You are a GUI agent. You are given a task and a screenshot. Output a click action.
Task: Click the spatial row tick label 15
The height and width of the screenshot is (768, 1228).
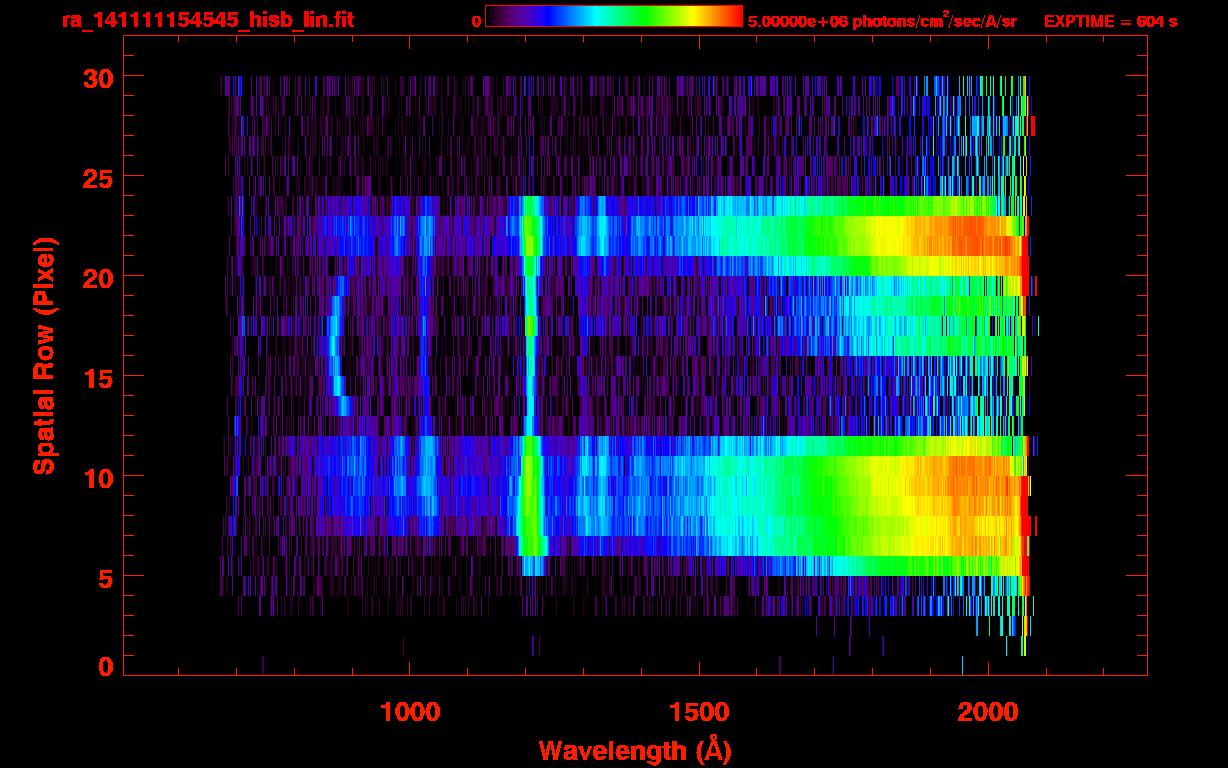click(98, 377)
